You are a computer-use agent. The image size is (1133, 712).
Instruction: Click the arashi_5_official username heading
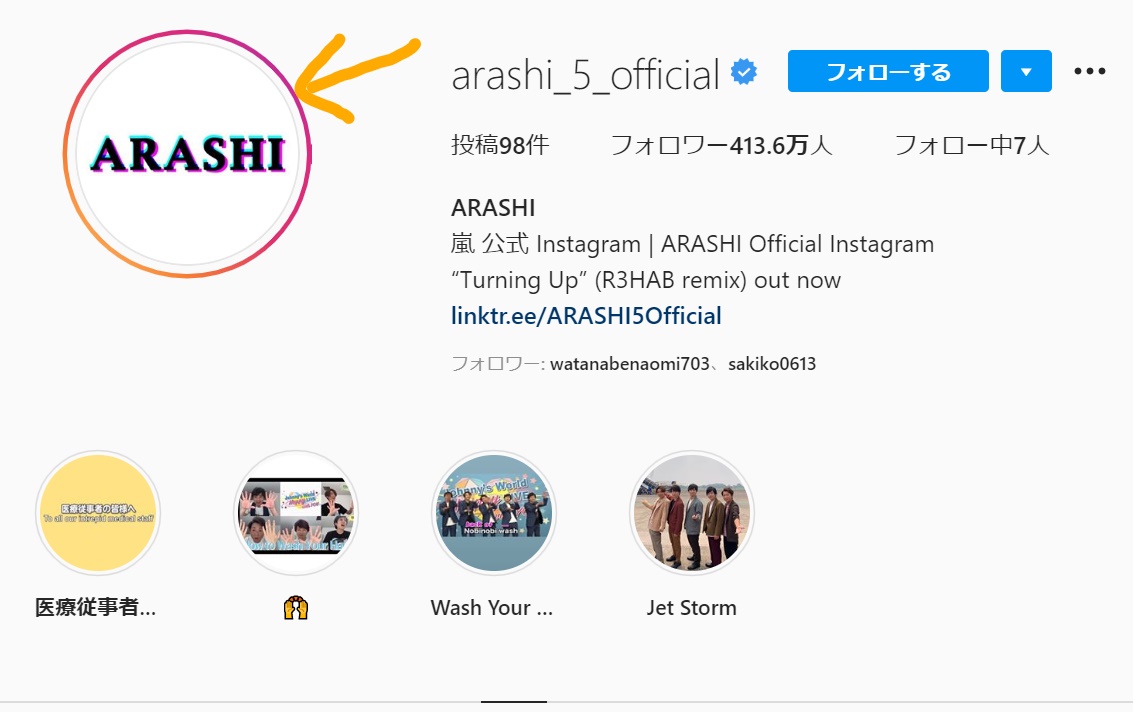[x=585, y=75]
